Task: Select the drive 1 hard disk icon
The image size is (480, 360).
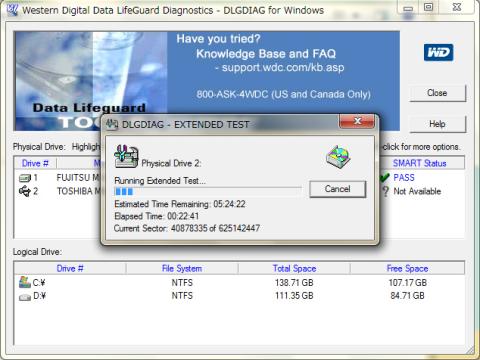Action: pyautogui.click(x=25, y=178)
